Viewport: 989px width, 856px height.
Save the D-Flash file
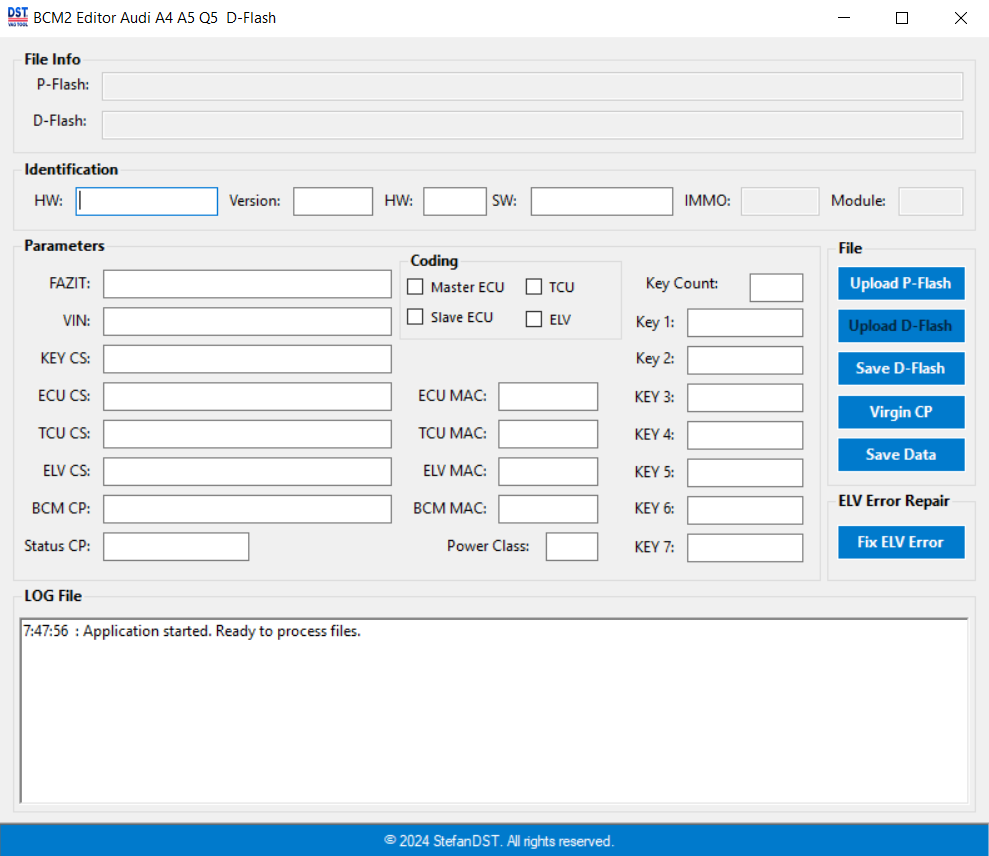point(901,368)
